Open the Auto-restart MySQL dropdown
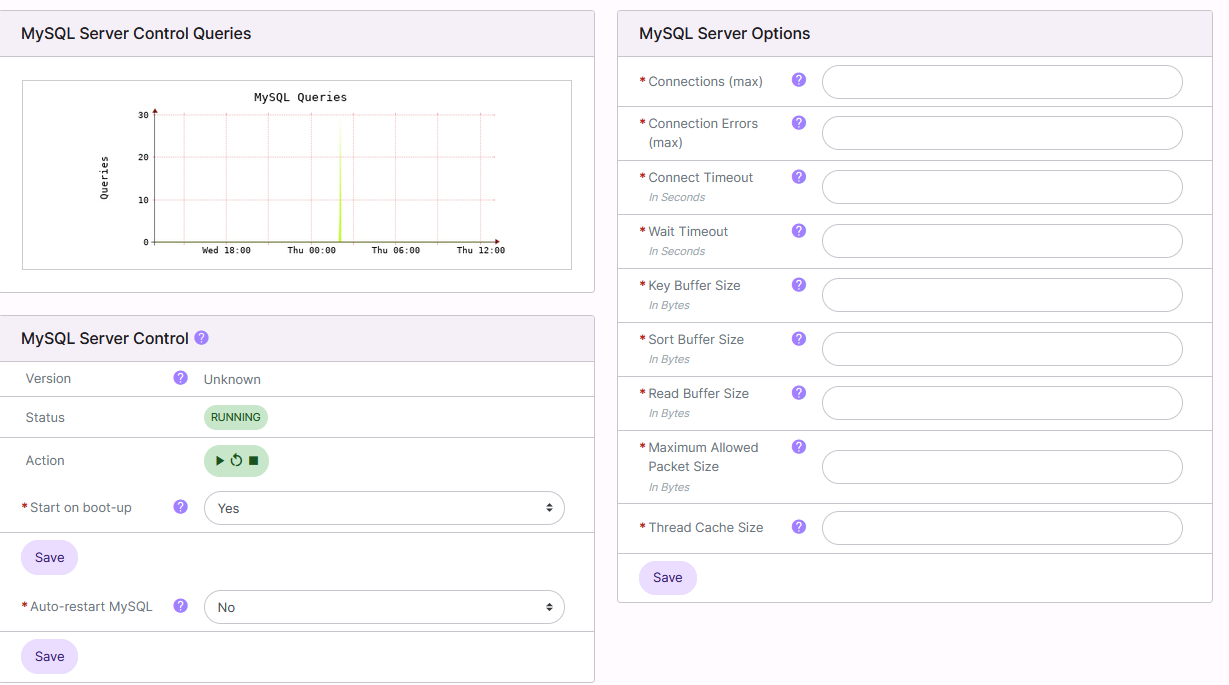Screen dimensions: 1229x685 (x=384, y=606)
